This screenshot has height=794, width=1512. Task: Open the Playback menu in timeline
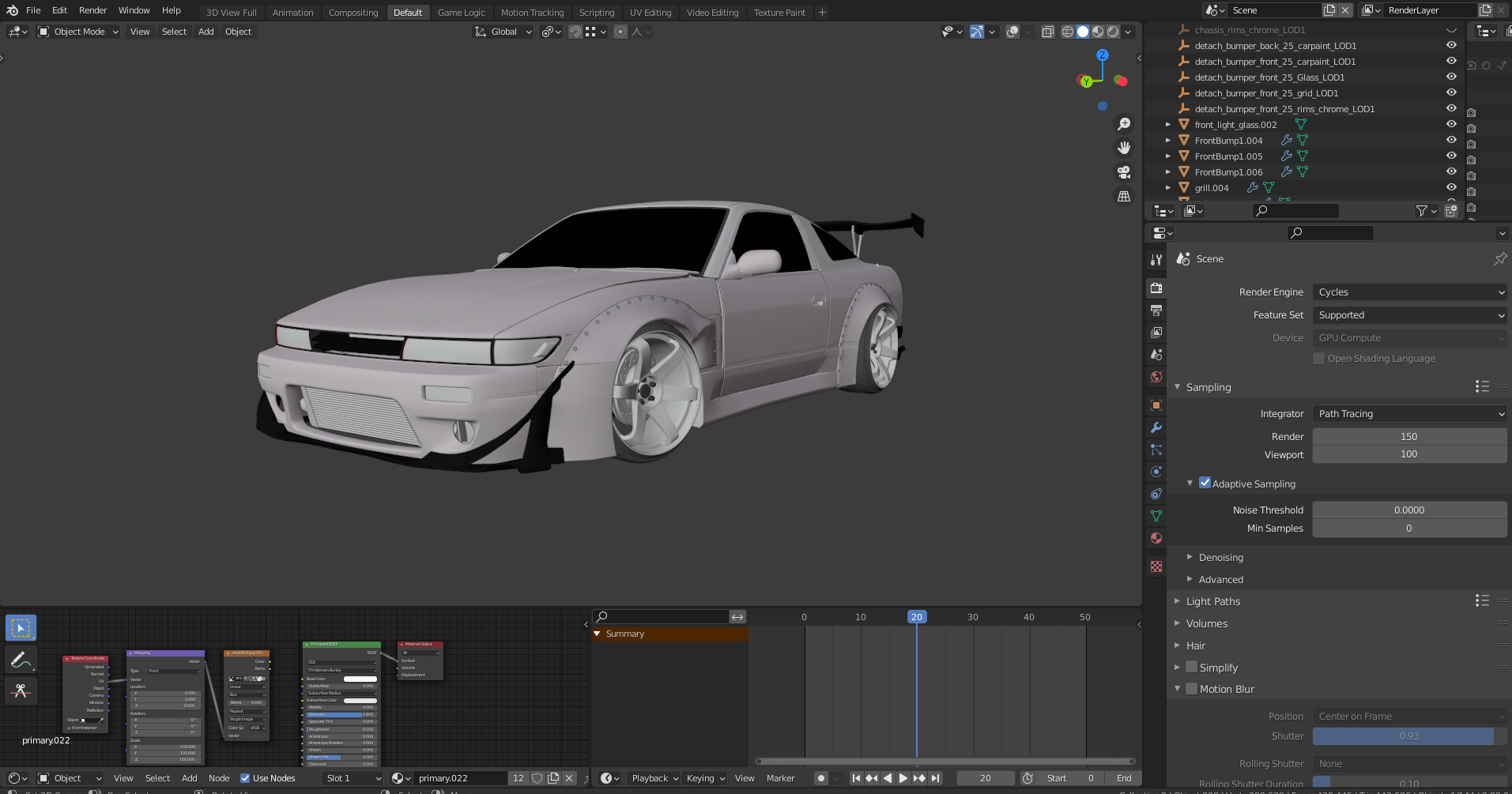tap(655, 778)
